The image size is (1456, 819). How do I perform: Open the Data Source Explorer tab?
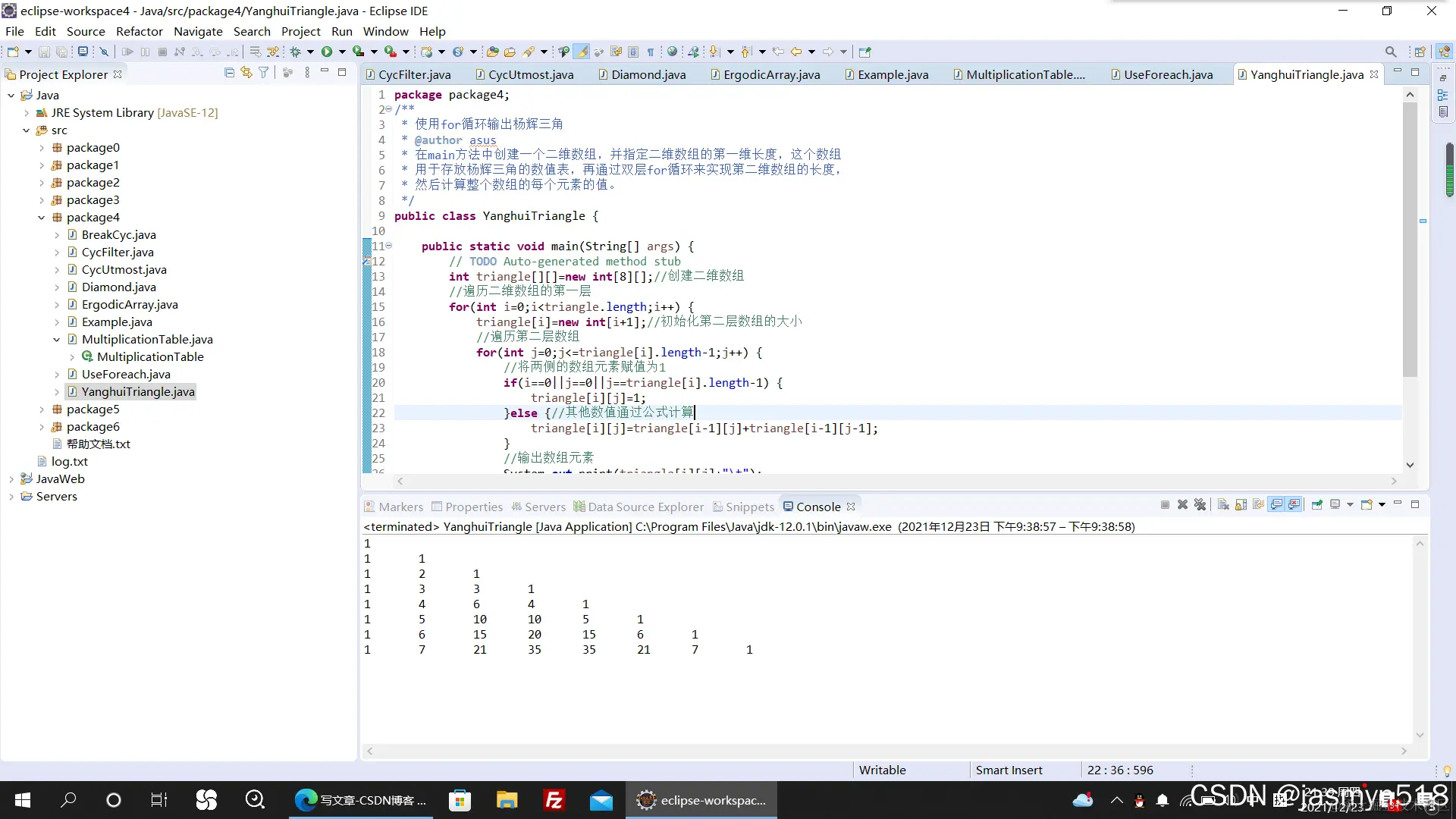point(639,507)
